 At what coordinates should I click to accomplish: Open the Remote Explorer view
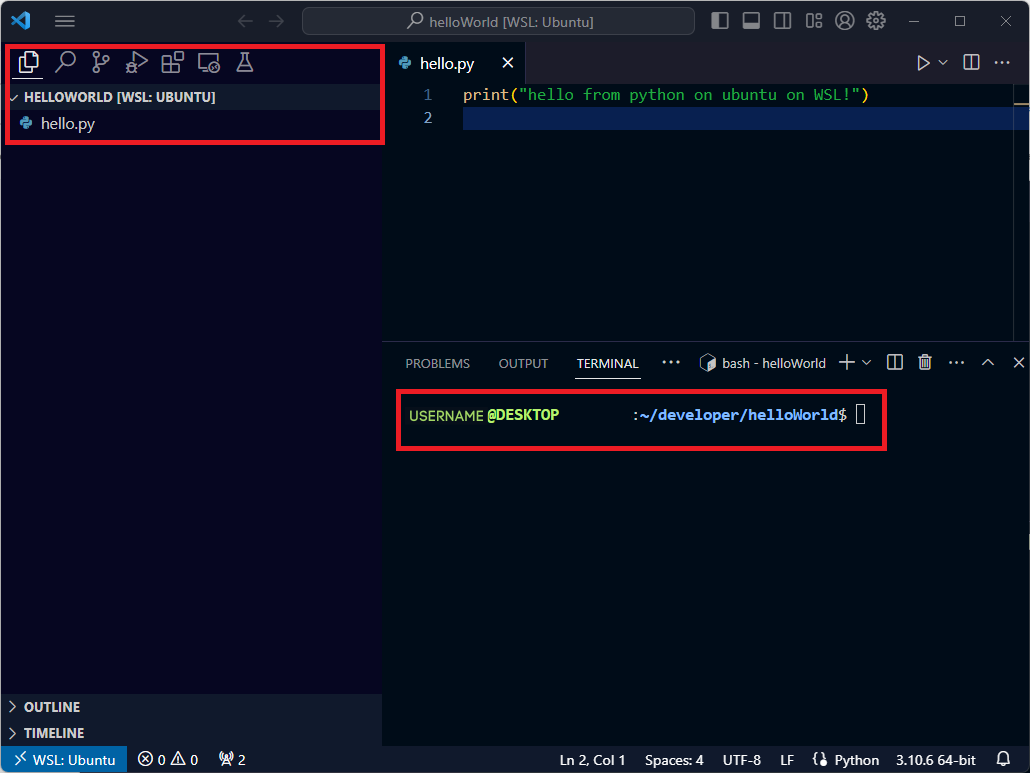[207, 63]
